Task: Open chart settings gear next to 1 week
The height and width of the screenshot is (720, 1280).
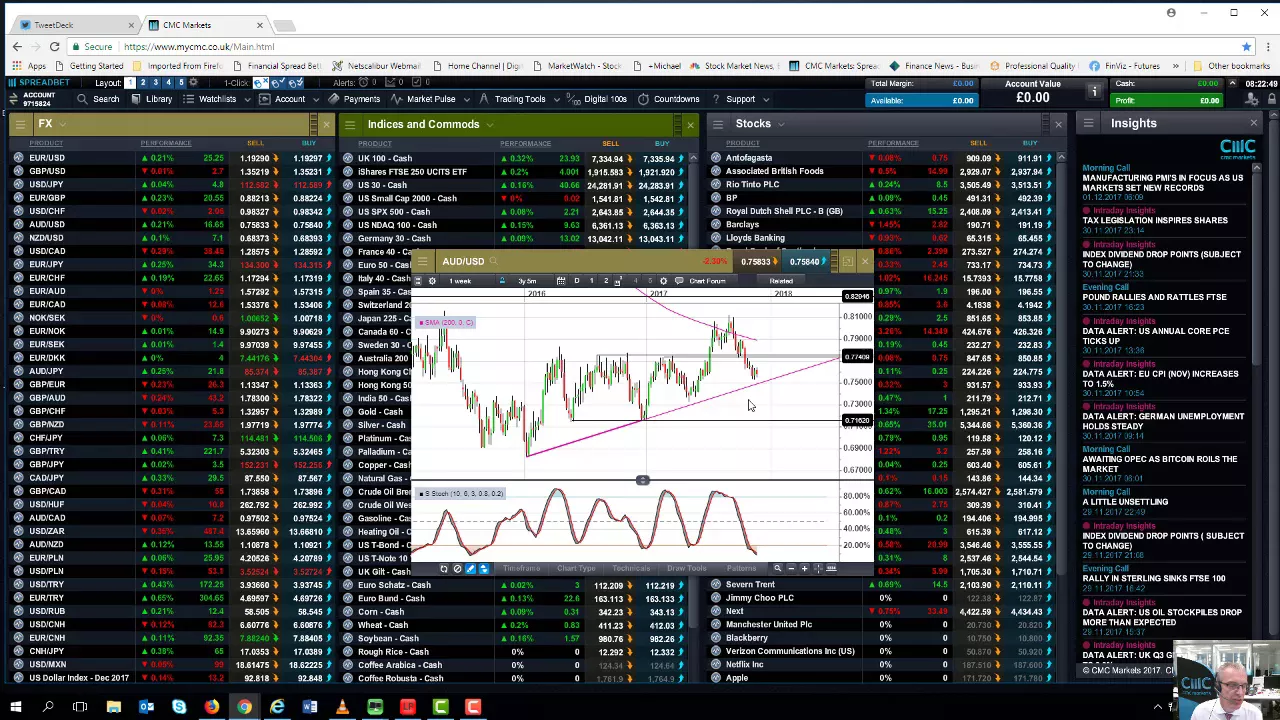Action: 432,281
